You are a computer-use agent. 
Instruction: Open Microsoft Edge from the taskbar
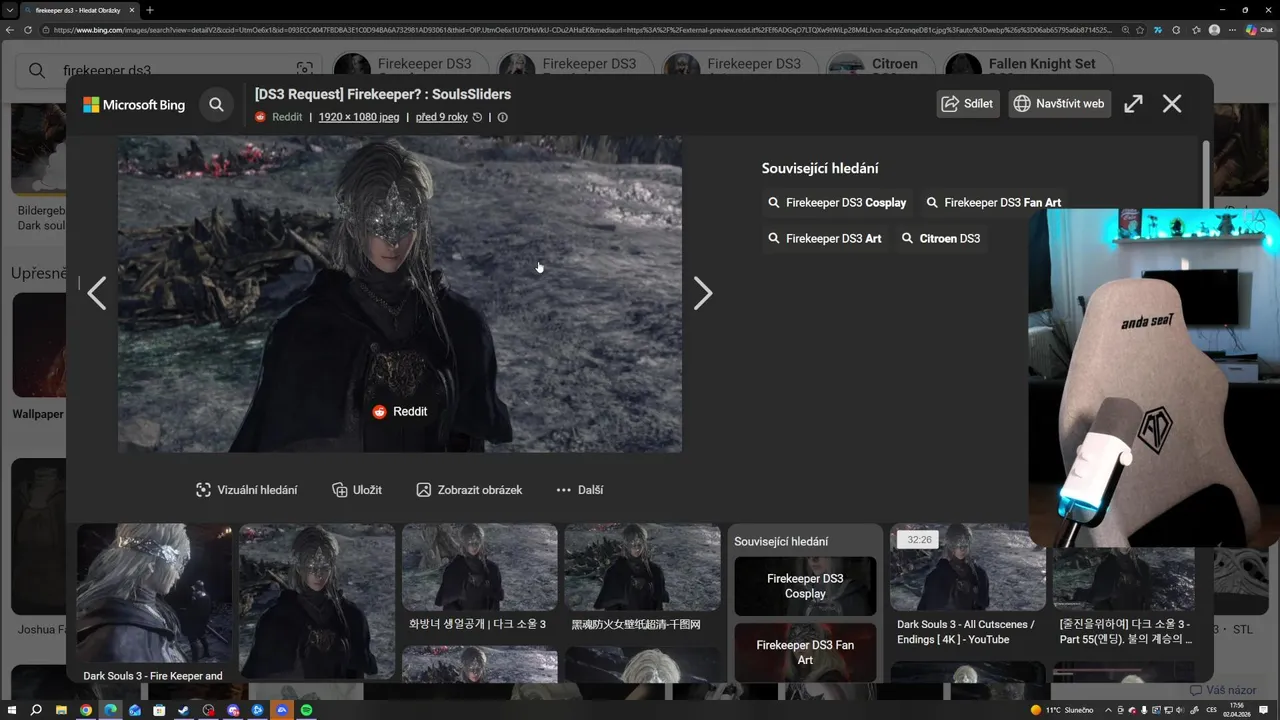[110, 710]
